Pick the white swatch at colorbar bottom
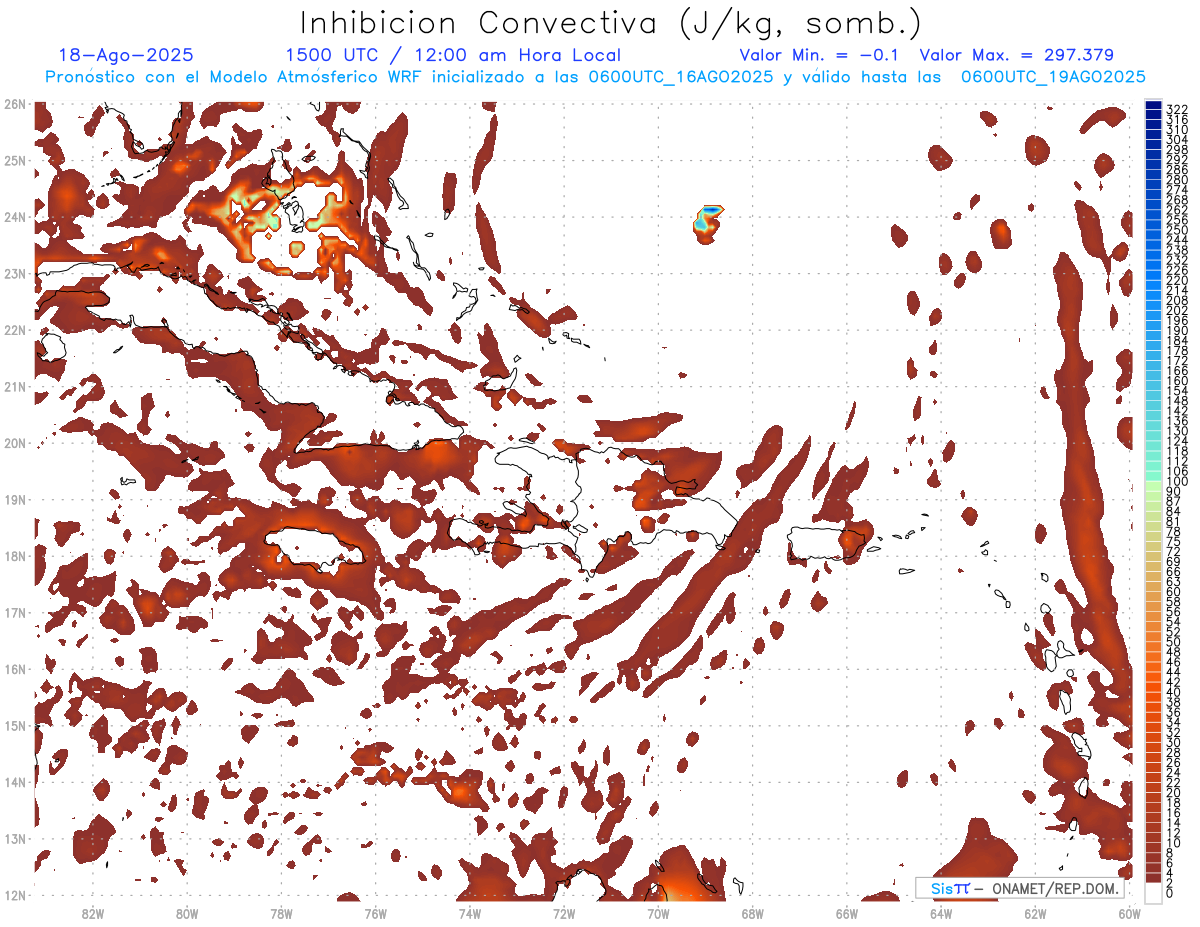Image resolution: width=1200 pixels, height=927 pixels. [1153, 891]
